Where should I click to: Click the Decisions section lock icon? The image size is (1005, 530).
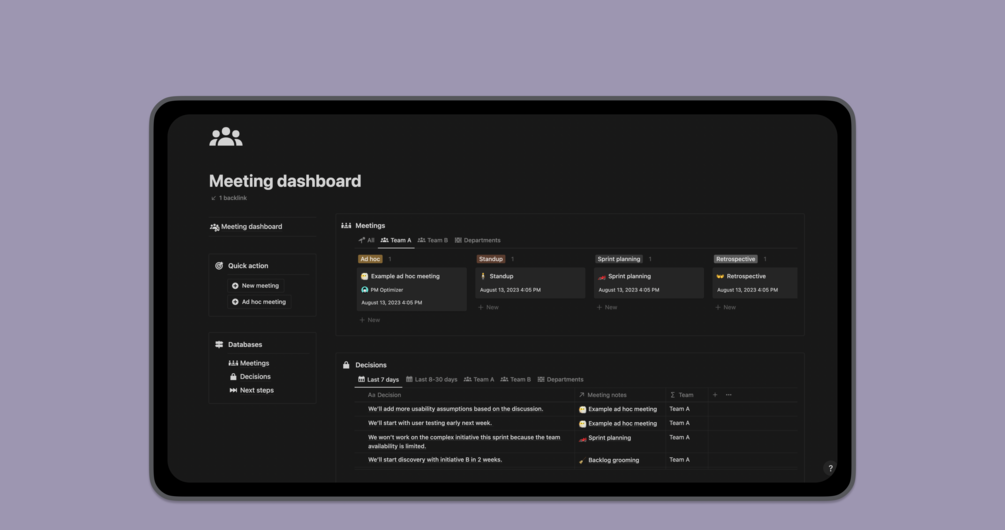346,365
